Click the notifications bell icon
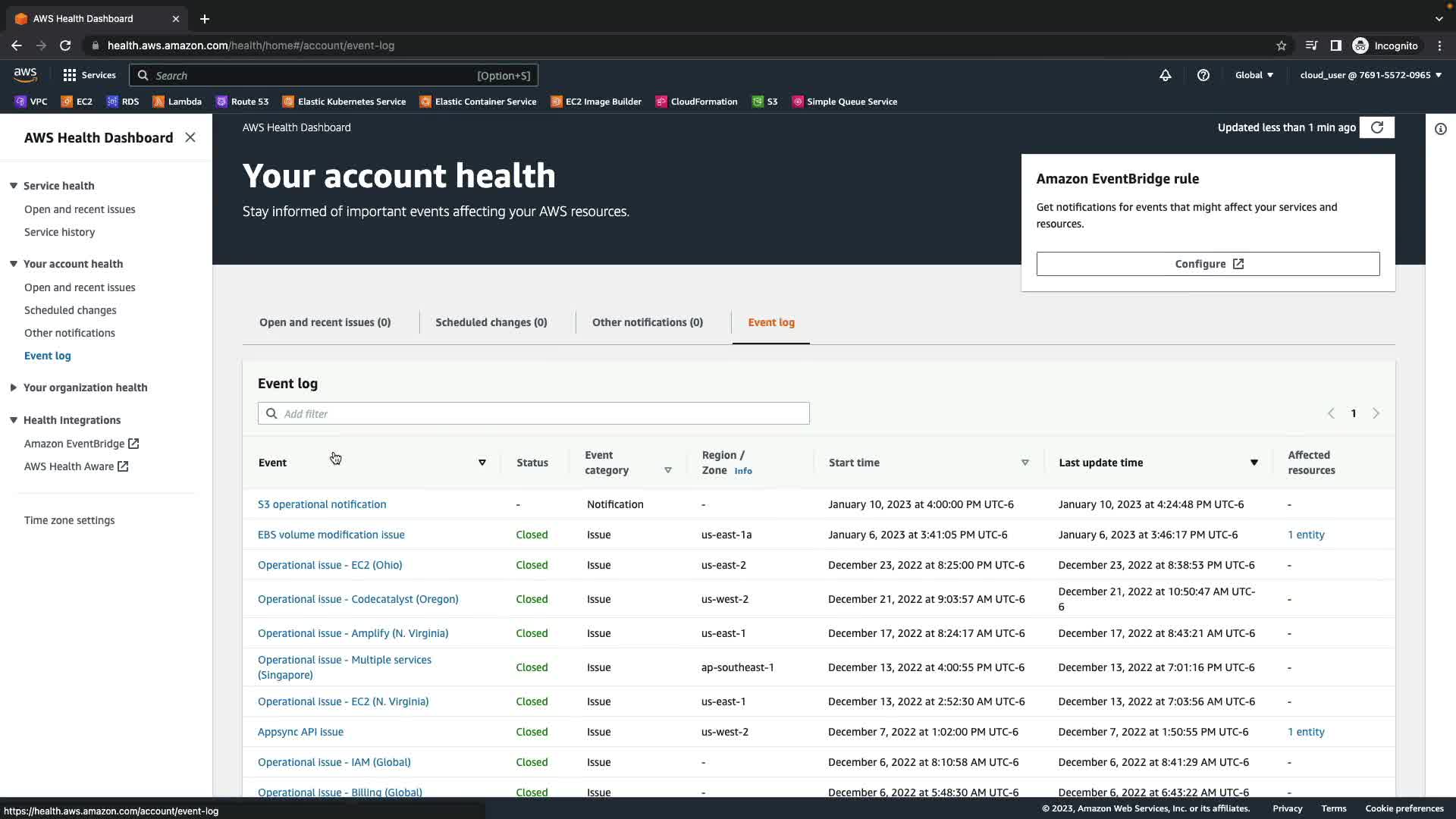Screen dimensions: 1456x819 pyautogui.click(x=1166, y=75)
